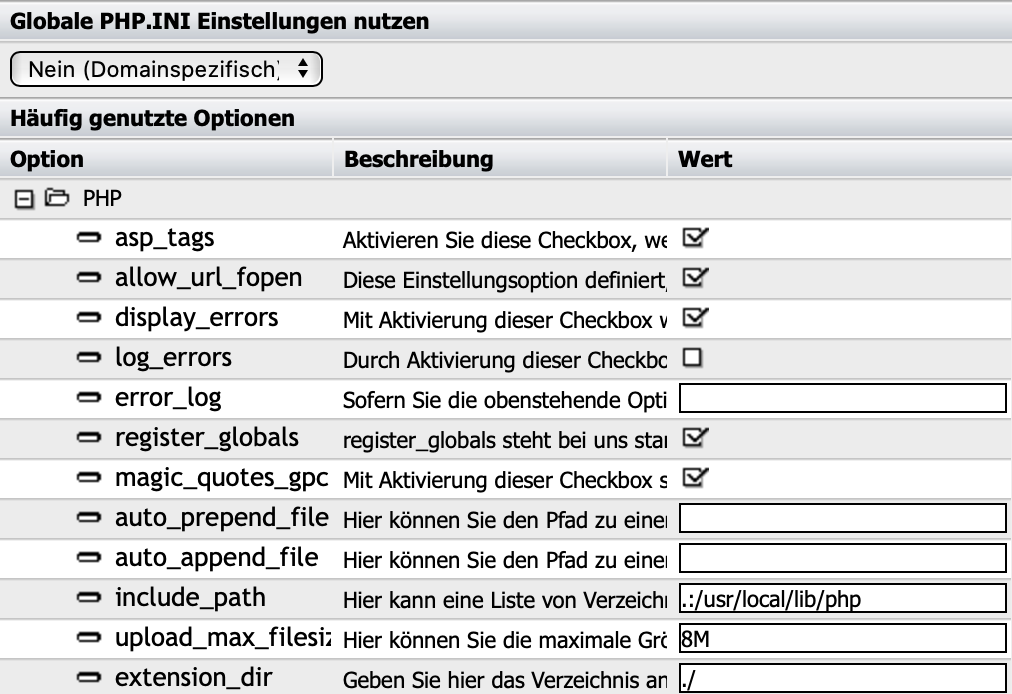Image resolution: width=1012 pixels, height=694 pixels.
Task: Click the folder icon next to PHP
Action: coord(56,199)
